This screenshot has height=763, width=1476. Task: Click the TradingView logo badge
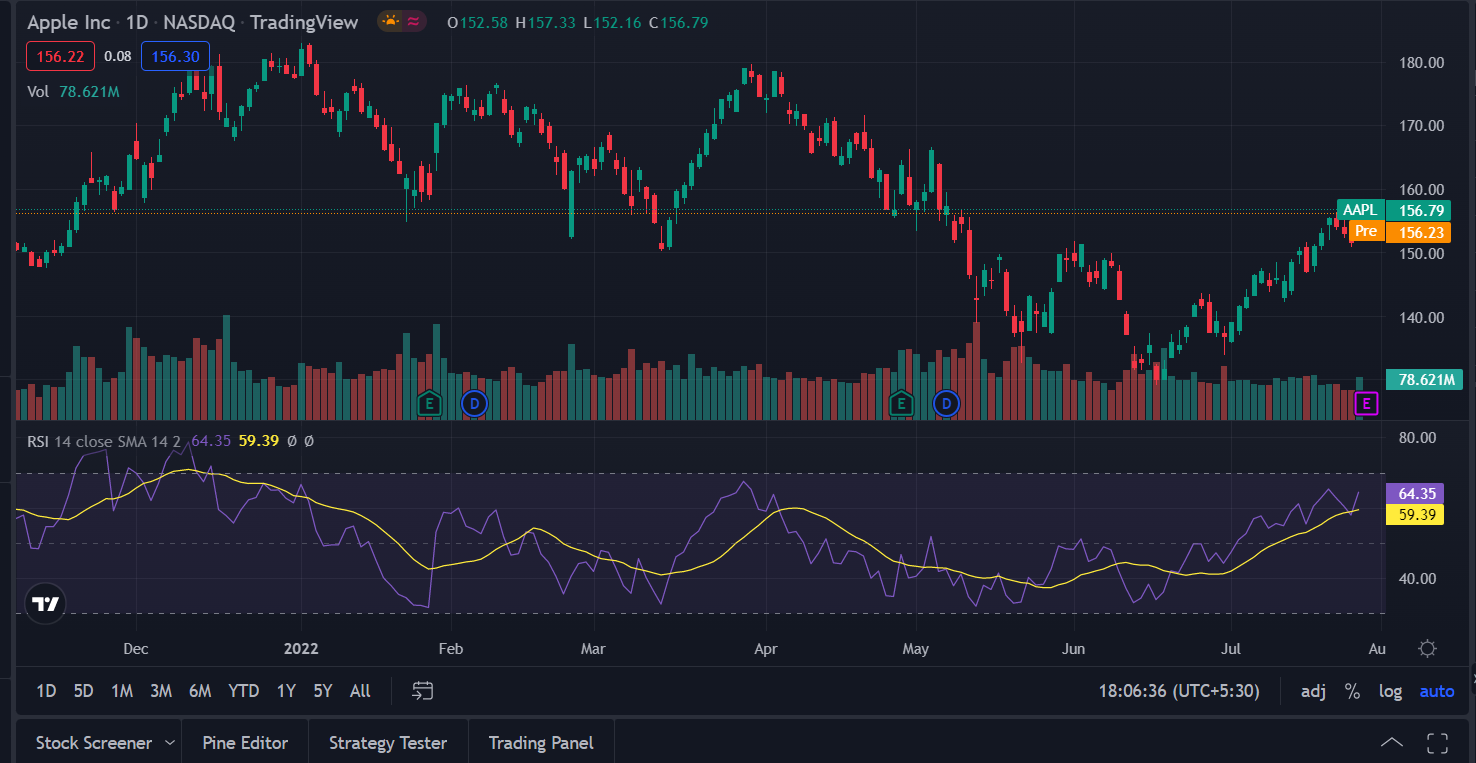(45, 603)
